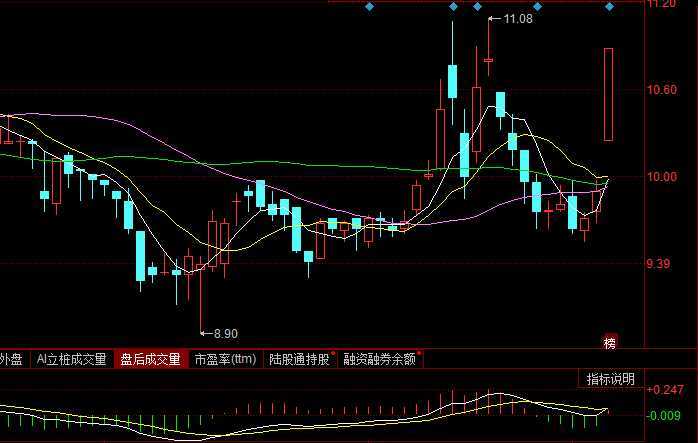
Task: Open the 融资融券余额 tab
Action: tap(380, 359)
